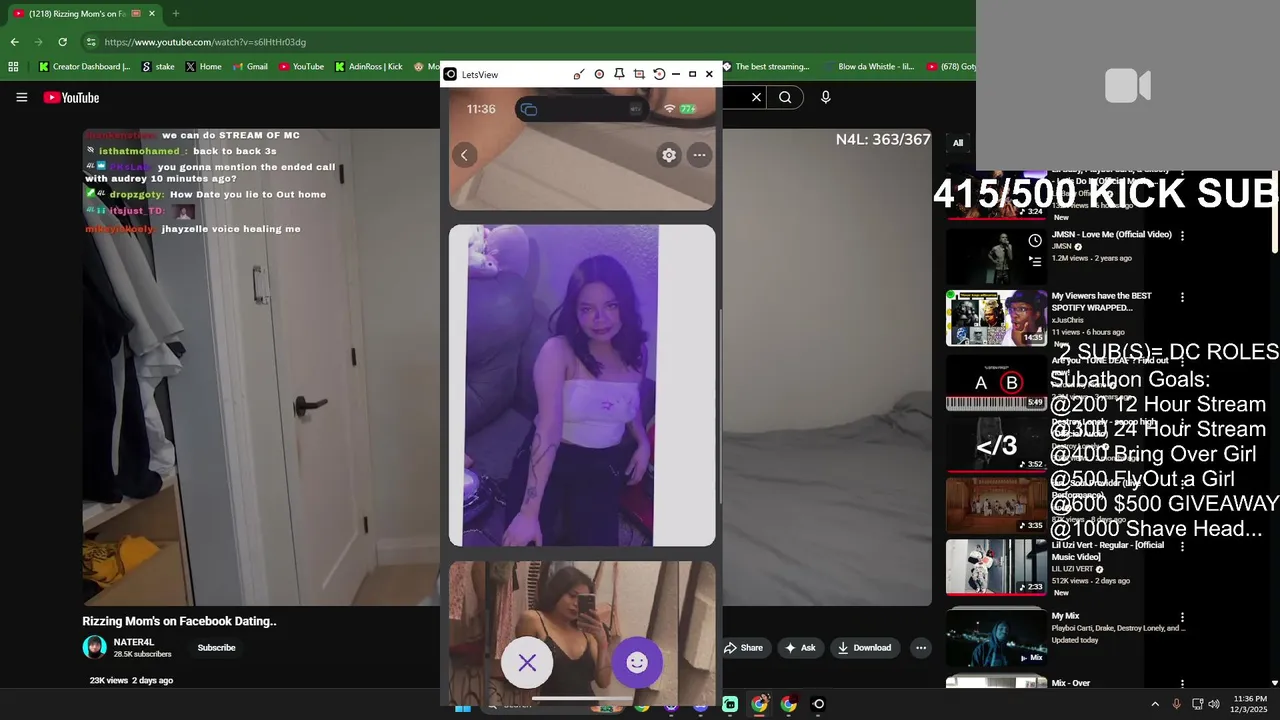Open My Mix playlist thumbnail
Image resolution: width=1280 pixels, height=720 pixels.
click(996, 636)
